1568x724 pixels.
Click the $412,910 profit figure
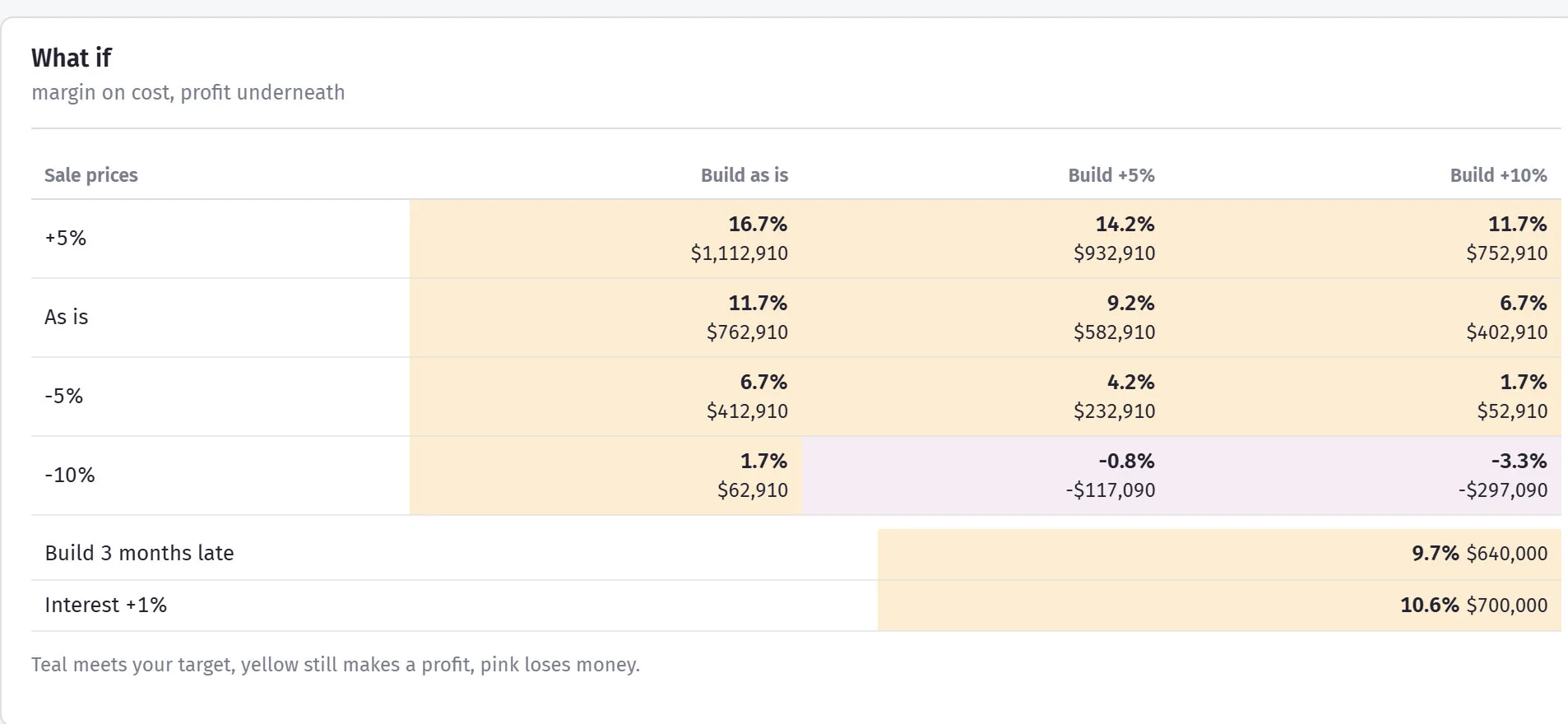tap(747, 411)
